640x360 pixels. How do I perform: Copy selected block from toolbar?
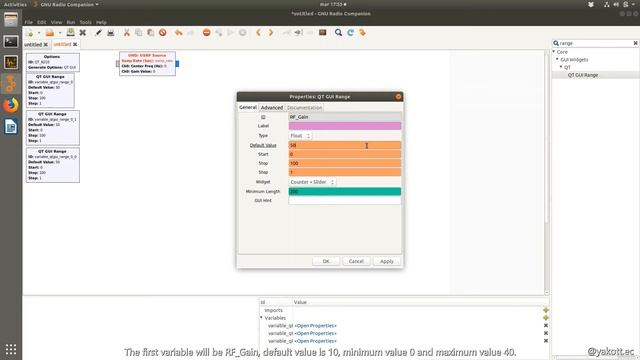(139, 33)
